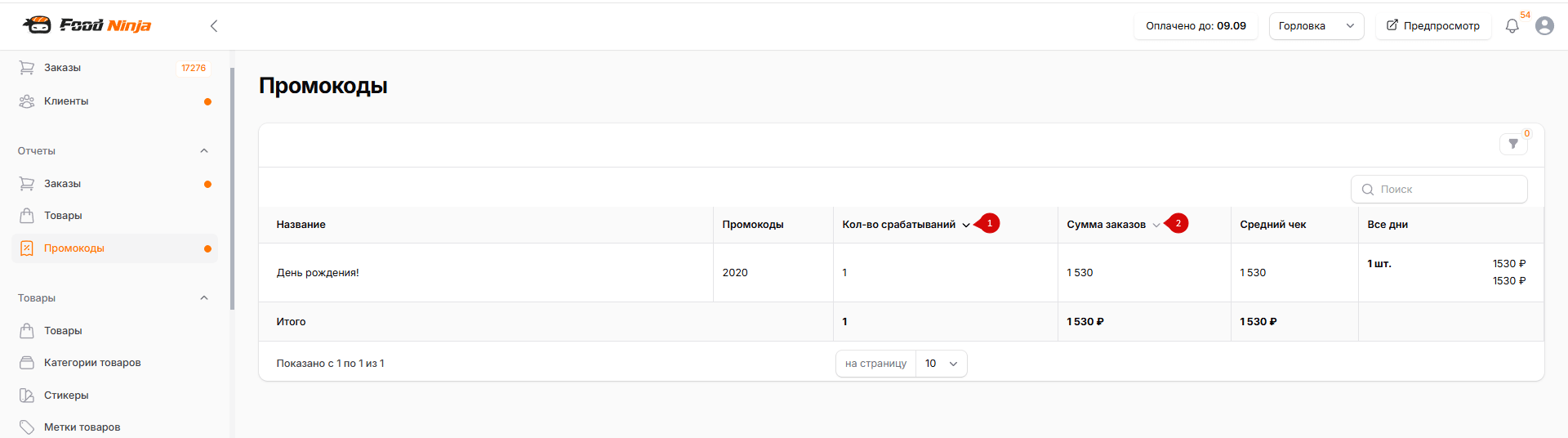The width and height of the screenshot is (1568, 438).
Task: Open the notifications bell icon
Action: pyautogui.click(x=1512, y=26)
